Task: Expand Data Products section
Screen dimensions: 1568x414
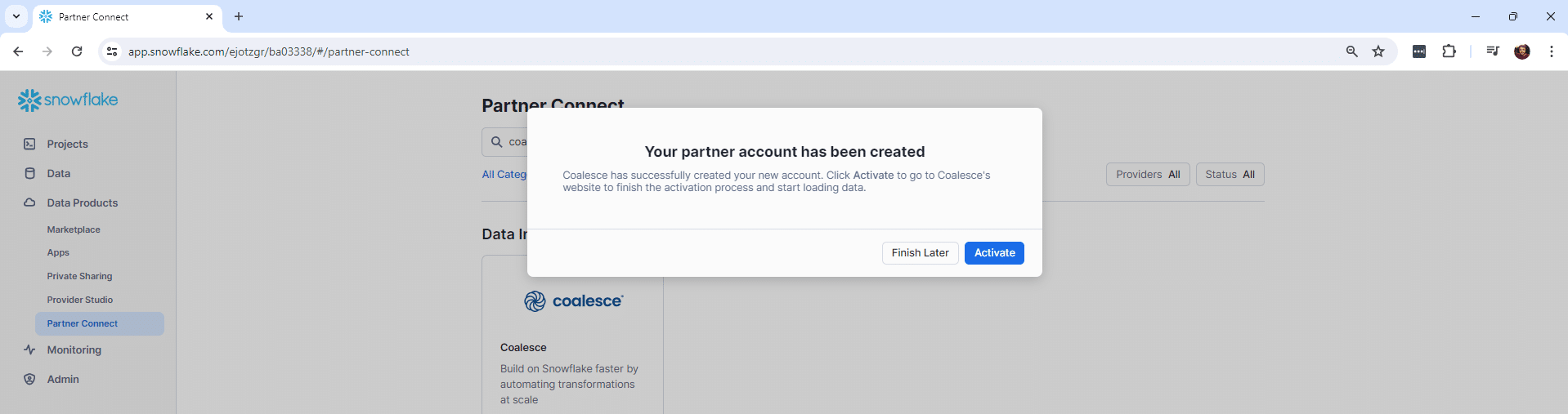Action: pyautogui.click(x=82, y=203)
